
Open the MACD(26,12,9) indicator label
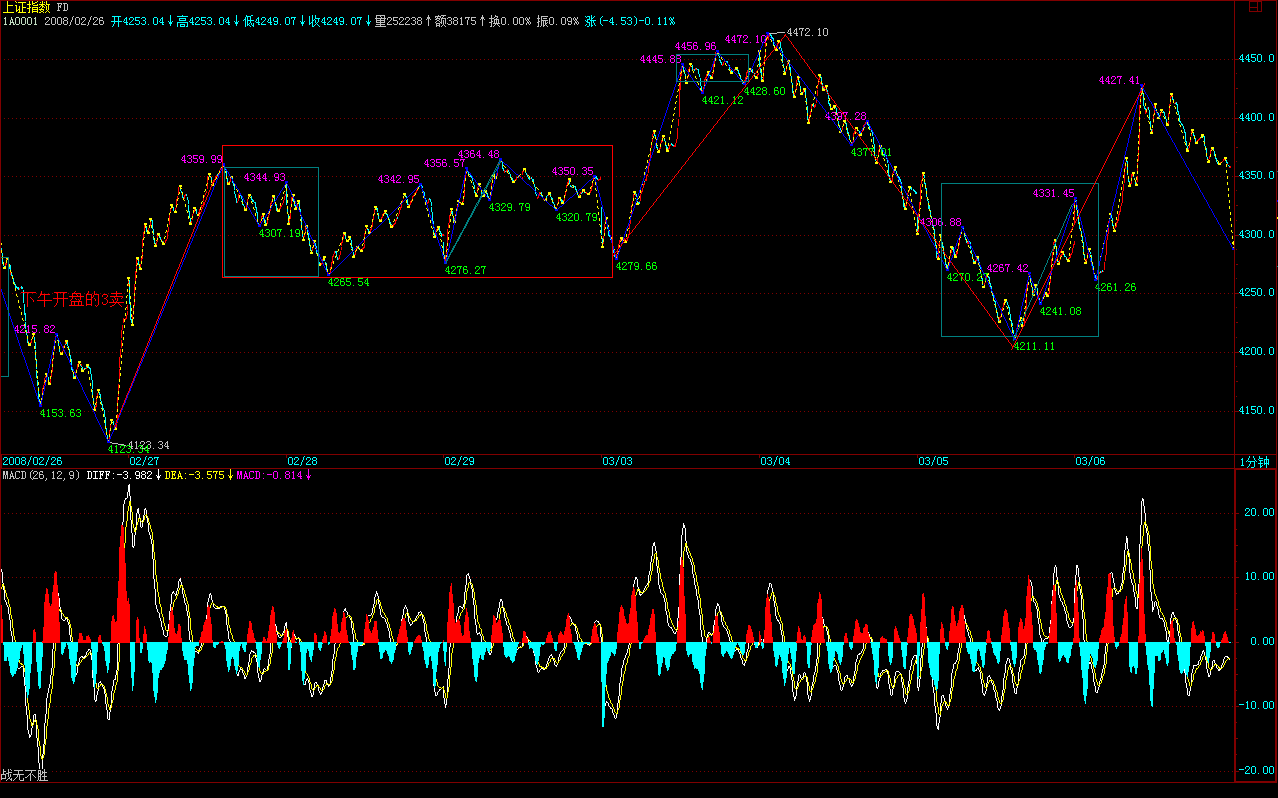coord(41,474)
